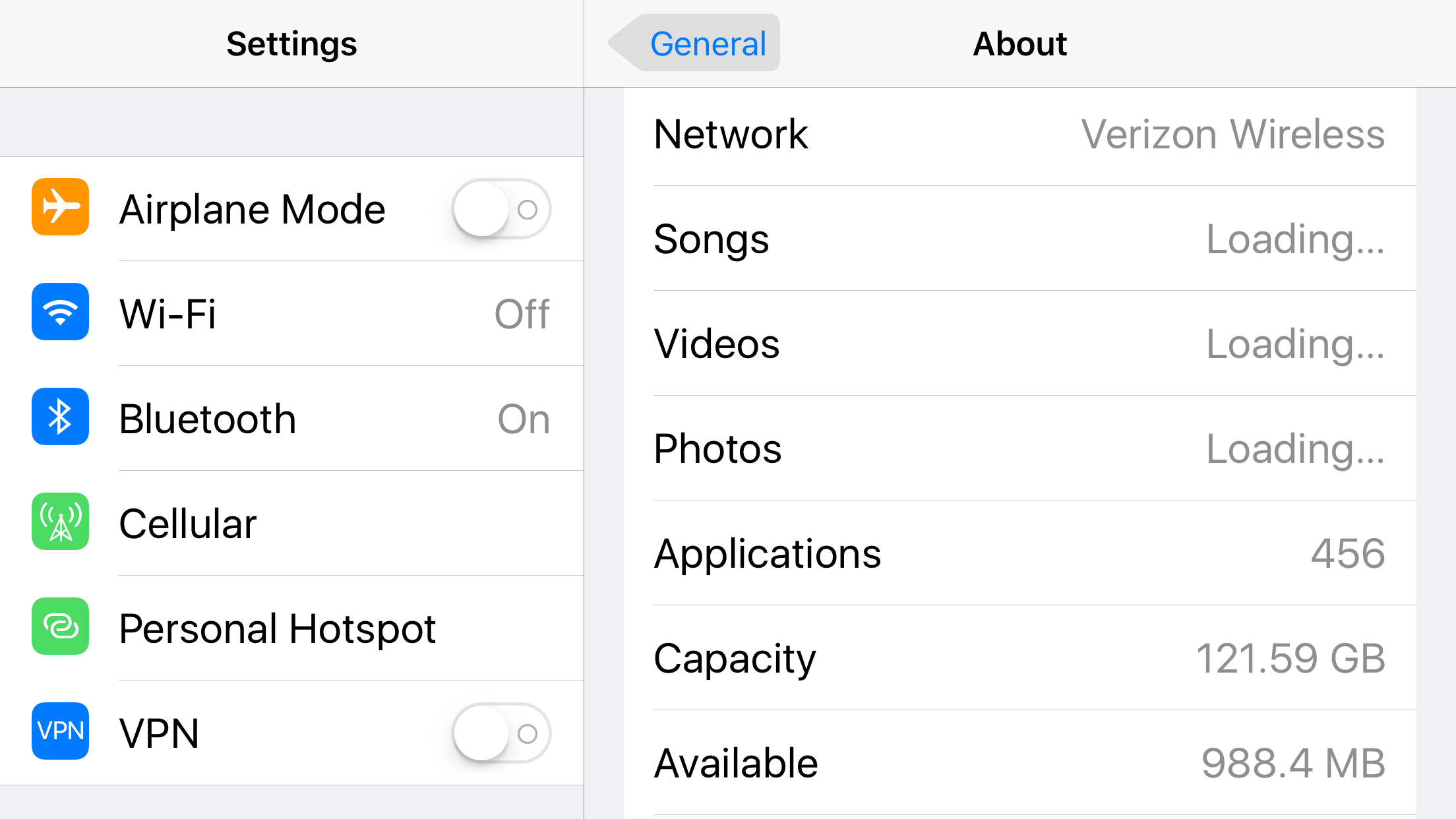The height and width of the screenshot is (819, 1456).
Task: Enable the VPN switch
Action: (x=500, y=733)
